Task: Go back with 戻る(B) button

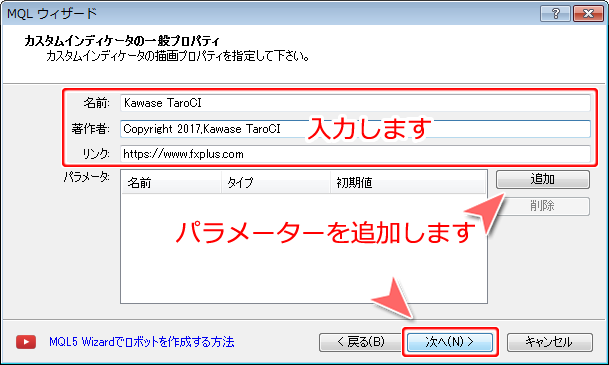Action: coord(360,342)
